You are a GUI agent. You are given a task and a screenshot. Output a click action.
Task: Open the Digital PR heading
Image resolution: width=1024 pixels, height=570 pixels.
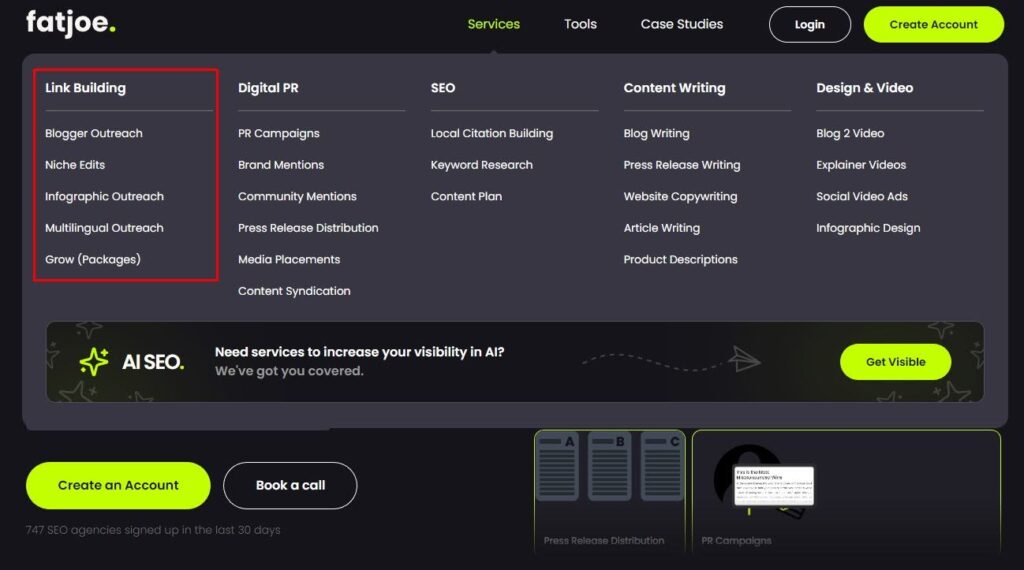coord(268,87)
